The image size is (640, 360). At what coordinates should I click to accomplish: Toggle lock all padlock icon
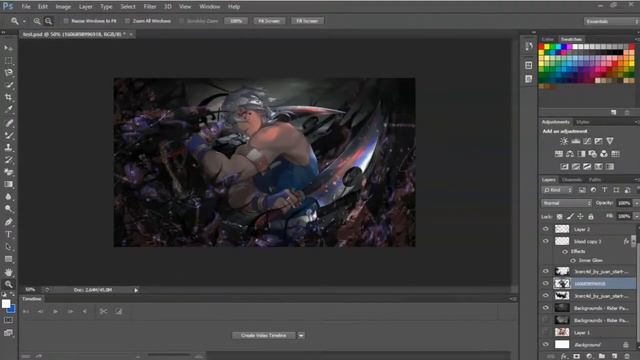[x=591, y=217]
